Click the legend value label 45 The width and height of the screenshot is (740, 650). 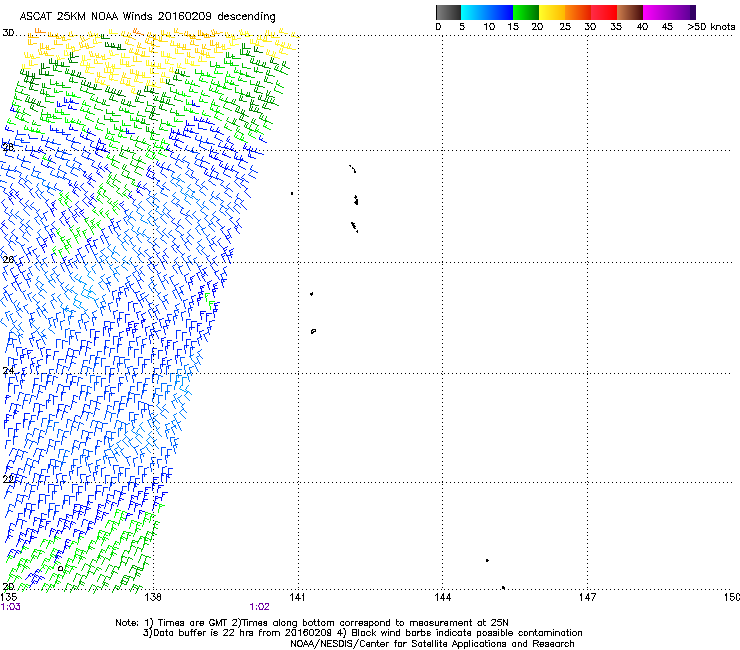pyautogui.click(x=667, y=27)
